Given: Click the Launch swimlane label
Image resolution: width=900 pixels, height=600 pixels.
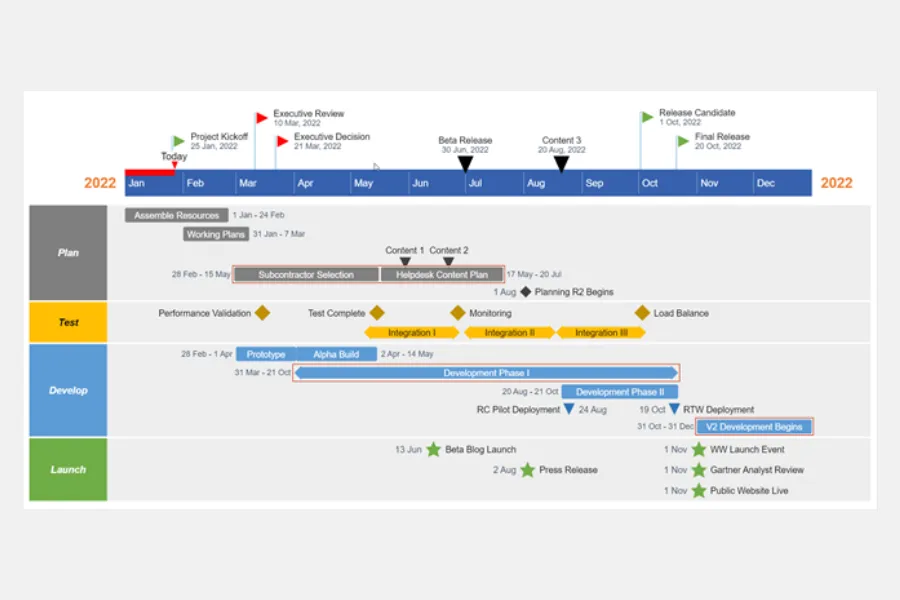Looking at the screenshot, I should [x=67, y=468].
